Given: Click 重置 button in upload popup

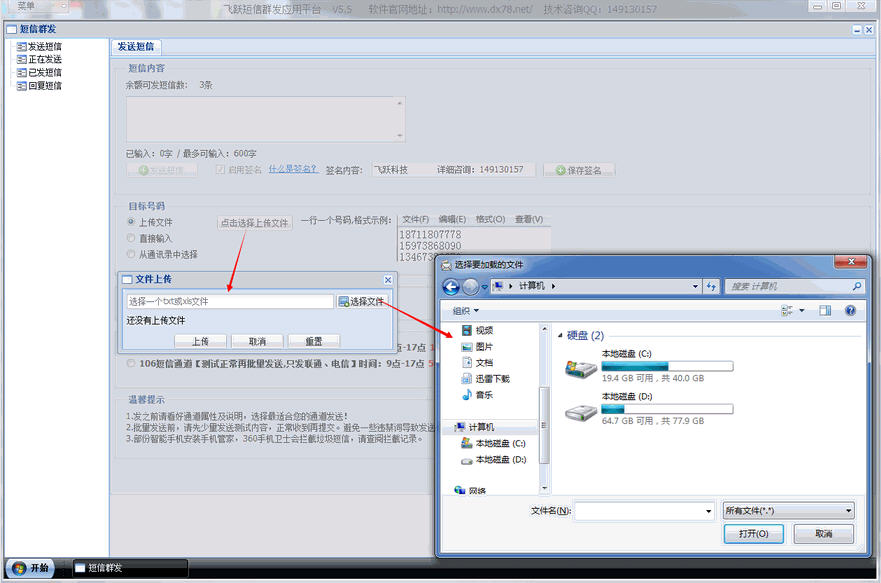Looking at the screenshot, I should (x=314, y=341).
